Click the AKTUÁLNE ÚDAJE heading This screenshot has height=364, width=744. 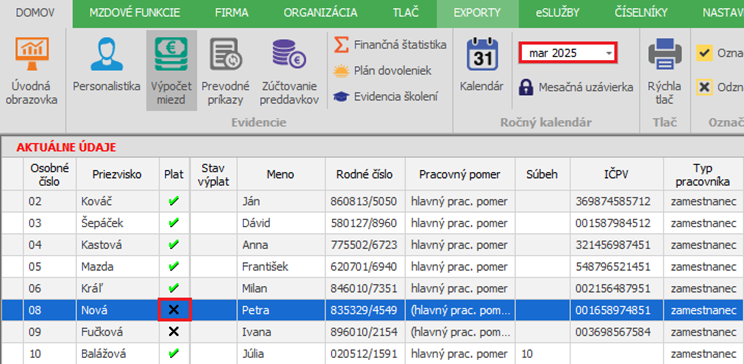[x=66, y=148]
